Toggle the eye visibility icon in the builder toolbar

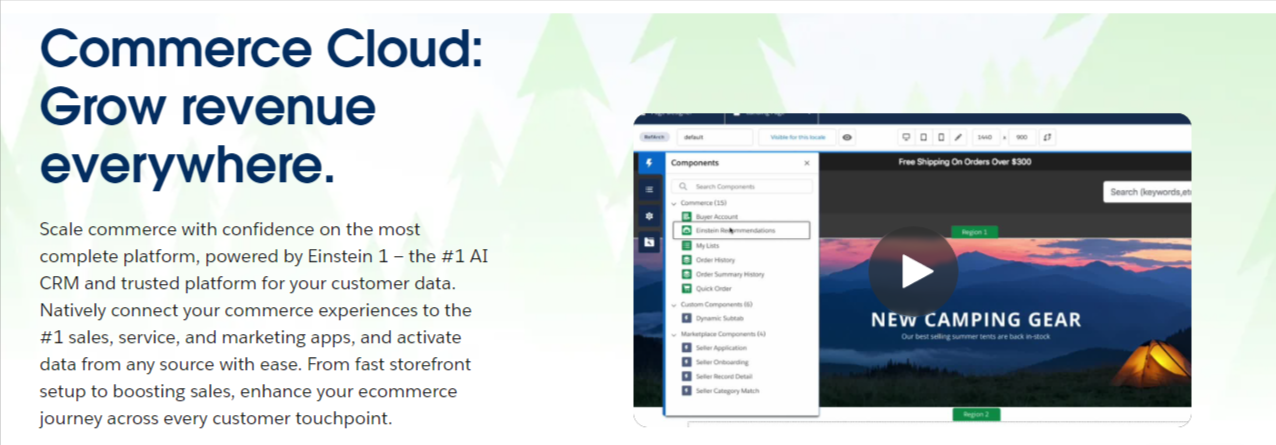(x=847, y=137)
